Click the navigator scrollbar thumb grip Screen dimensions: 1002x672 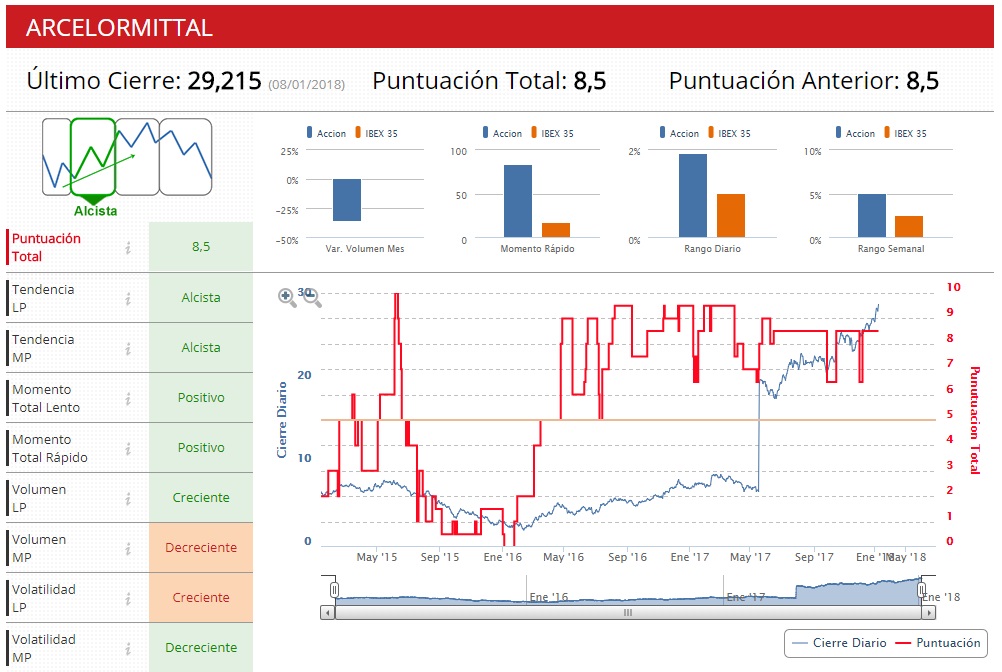[x=628, y=613]
